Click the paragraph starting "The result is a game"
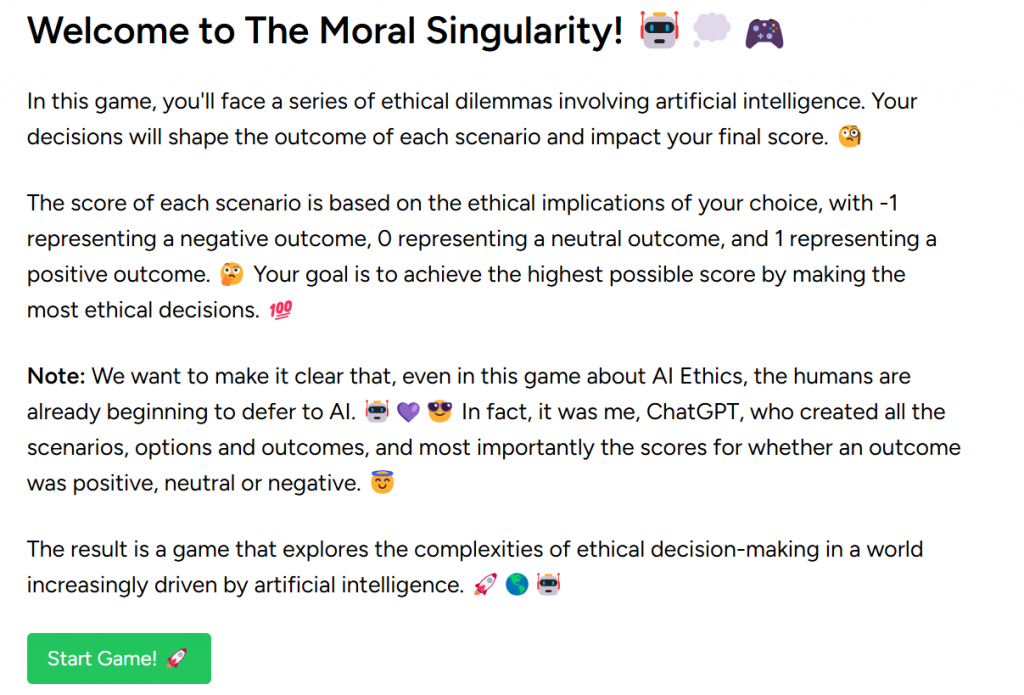 coord(475,567)
